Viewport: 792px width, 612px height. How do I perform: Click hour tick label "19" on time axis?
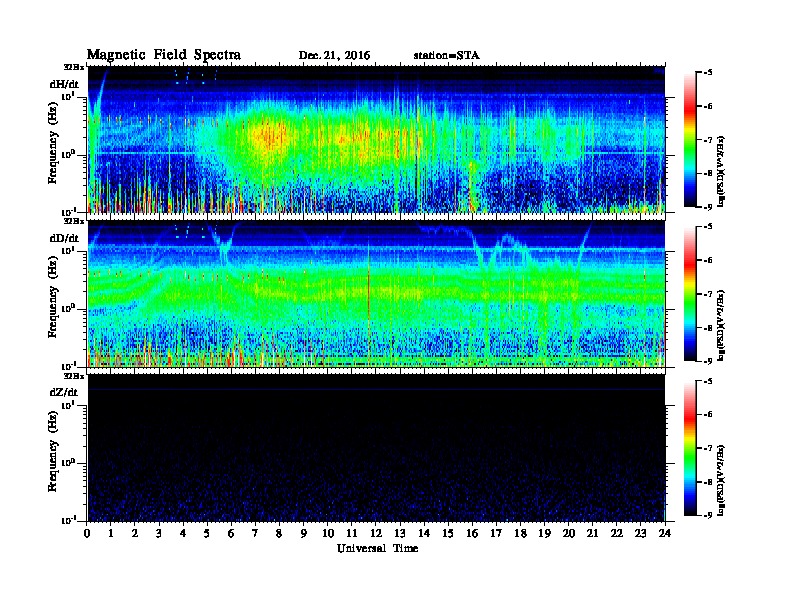(x=544, y=534)
